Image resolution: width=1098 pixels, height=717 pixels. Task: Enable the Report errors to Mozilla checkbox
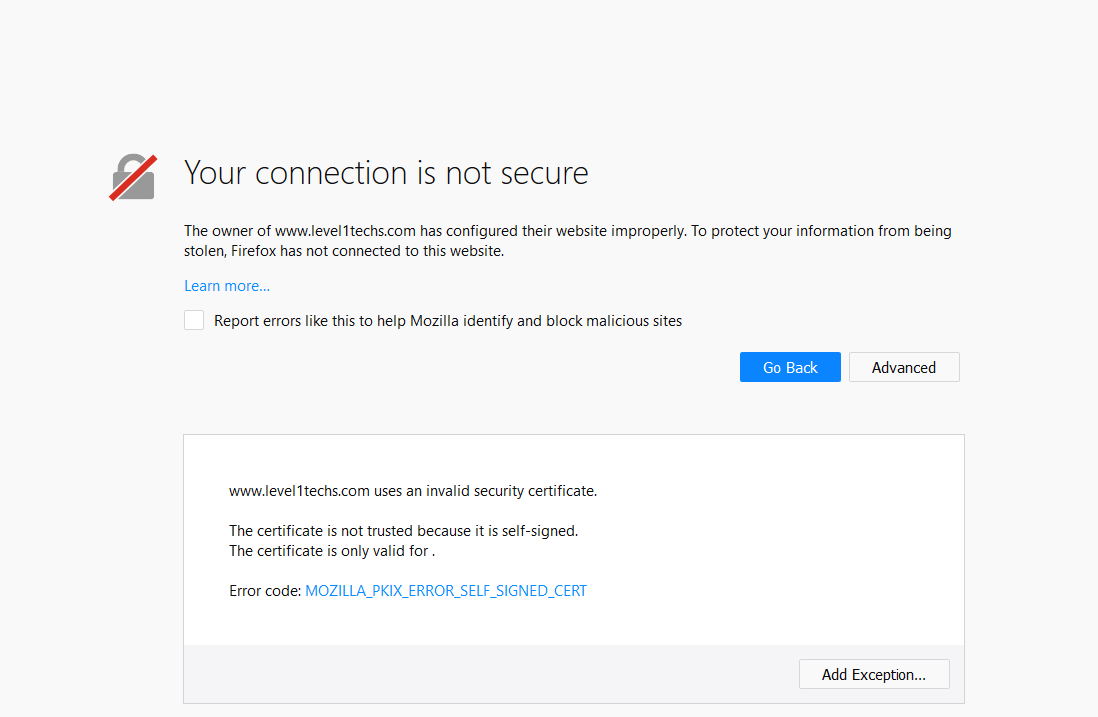(x=194, y=321)
